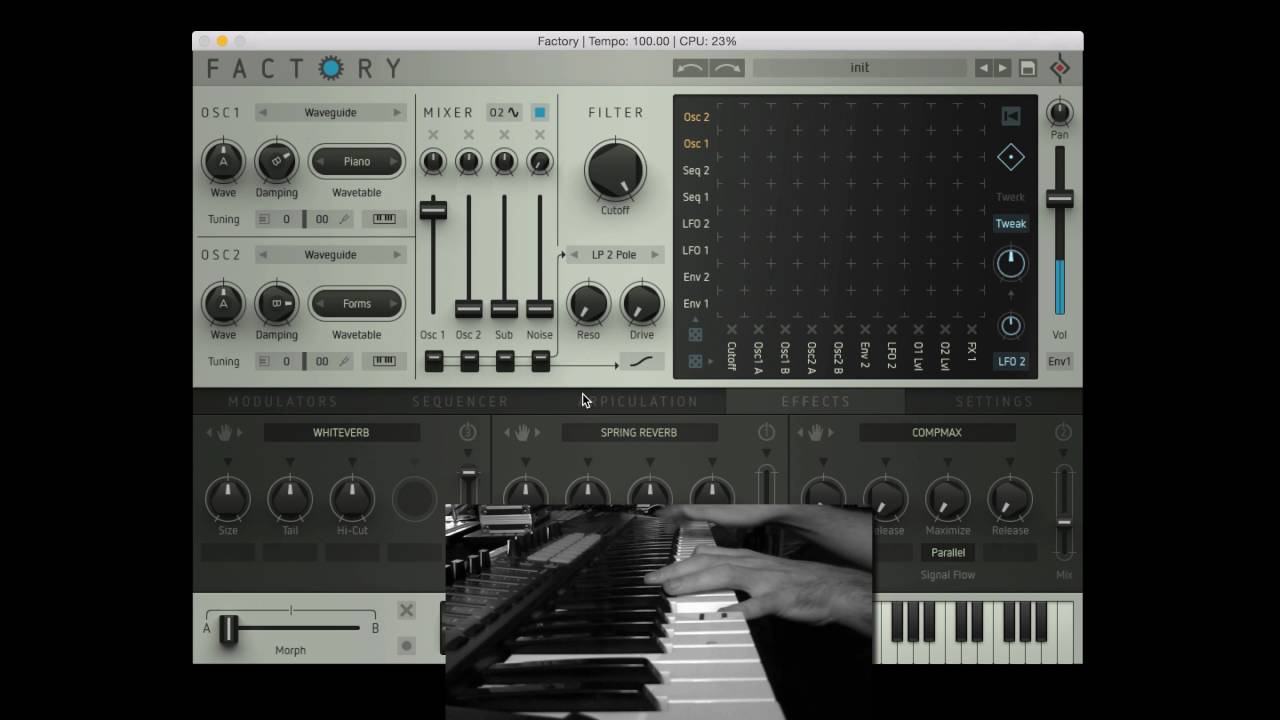This screenshot has height=720, width=1280.
Task: Click the Pan knob
Action: coord(1059,112)
